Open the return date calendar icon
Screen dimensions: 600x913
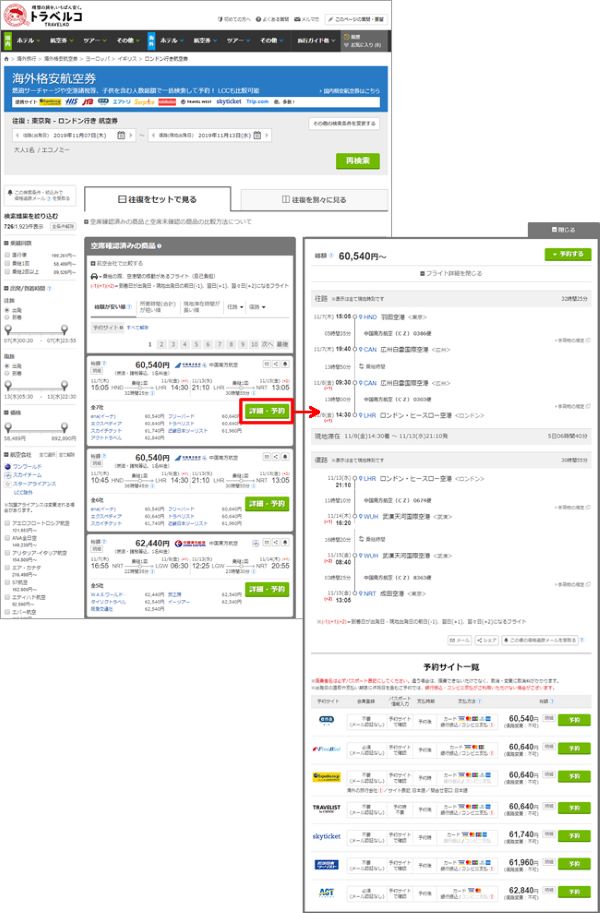point(258,135)
